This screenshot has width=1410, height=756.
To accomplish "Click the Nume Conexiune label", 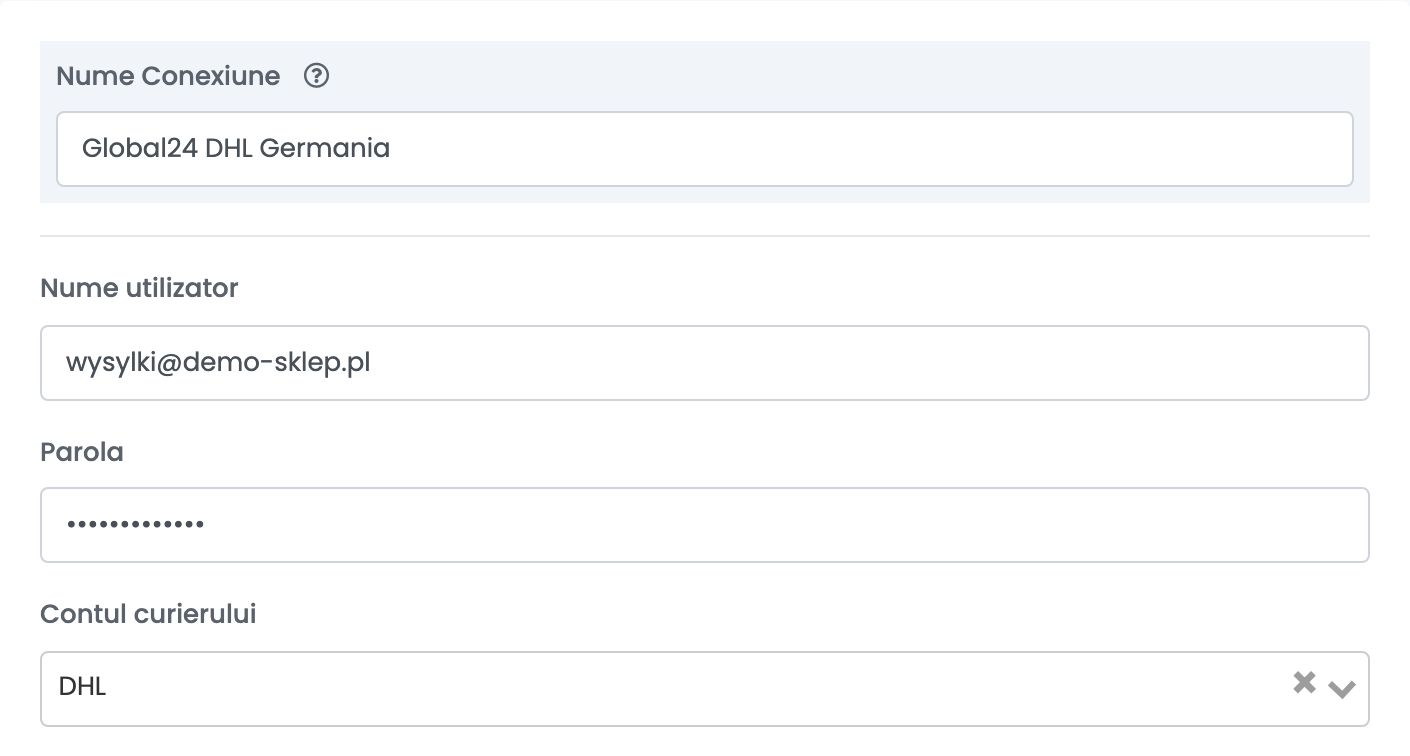I will [x=168, y=76].
